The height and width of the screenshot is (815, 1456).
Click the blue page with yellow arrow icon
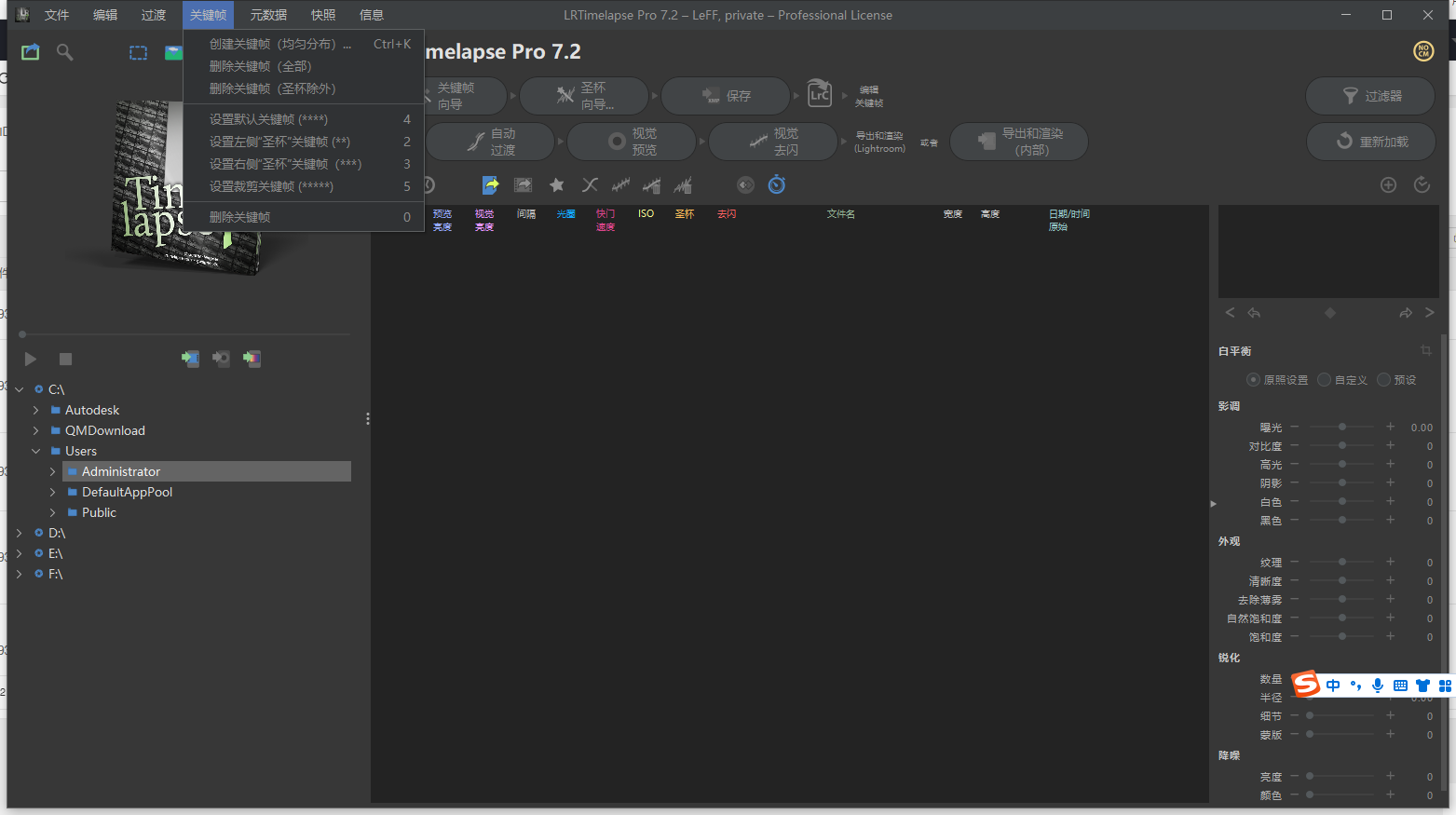(x=491, y=184)
